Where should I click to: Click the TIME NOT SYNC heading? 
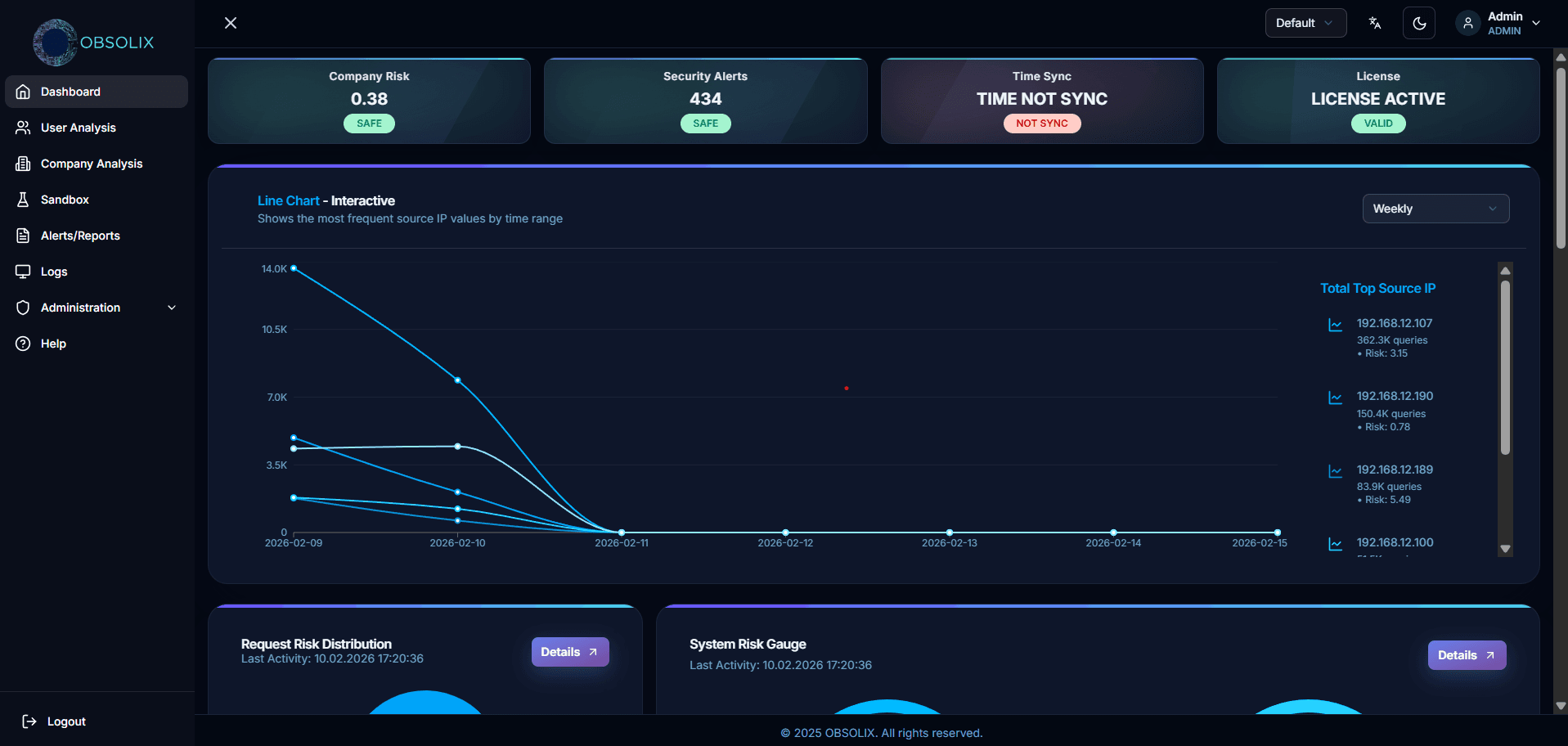click(x=1042, y=99)
